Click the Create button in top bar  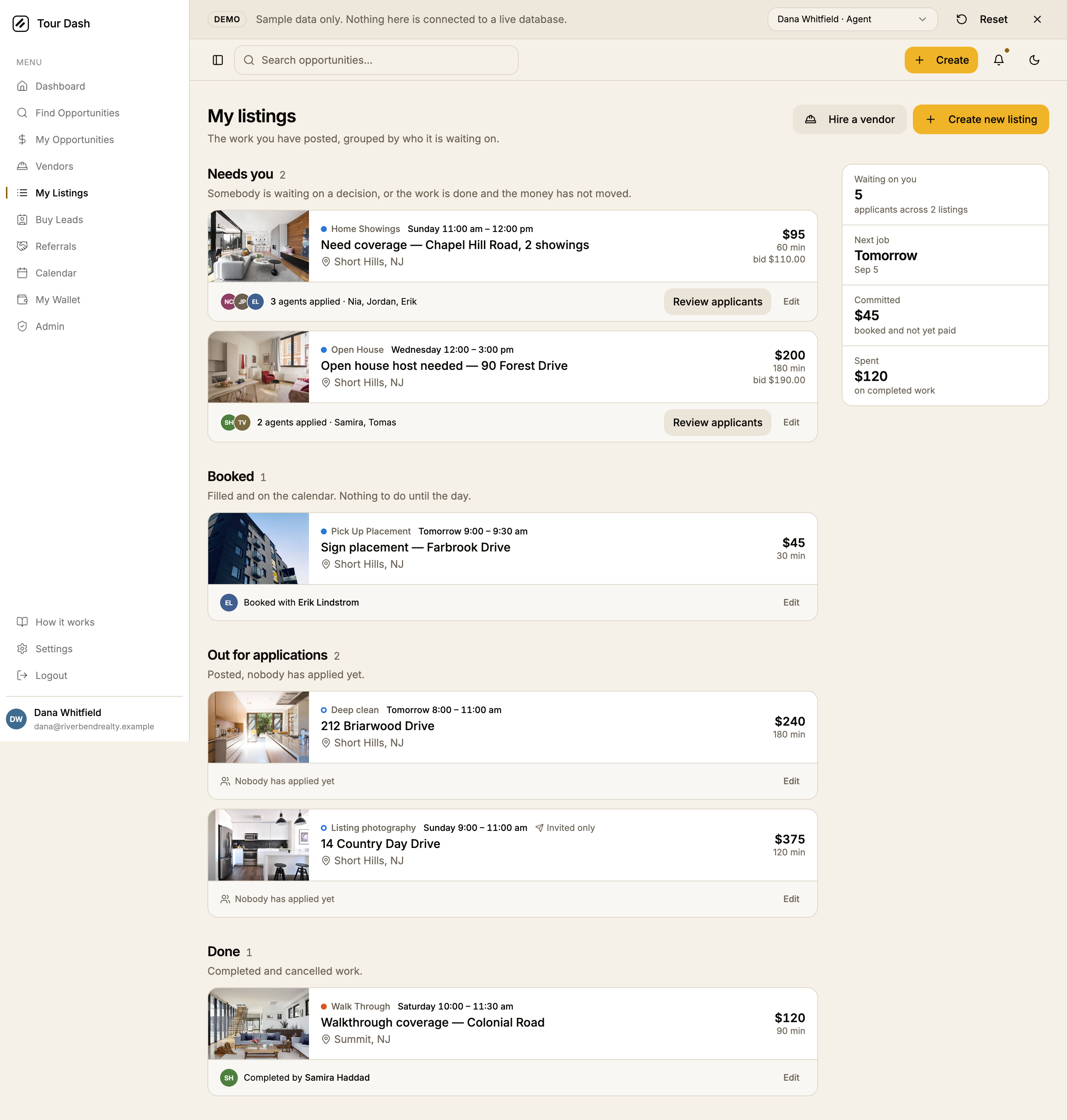tap(941, 60)
